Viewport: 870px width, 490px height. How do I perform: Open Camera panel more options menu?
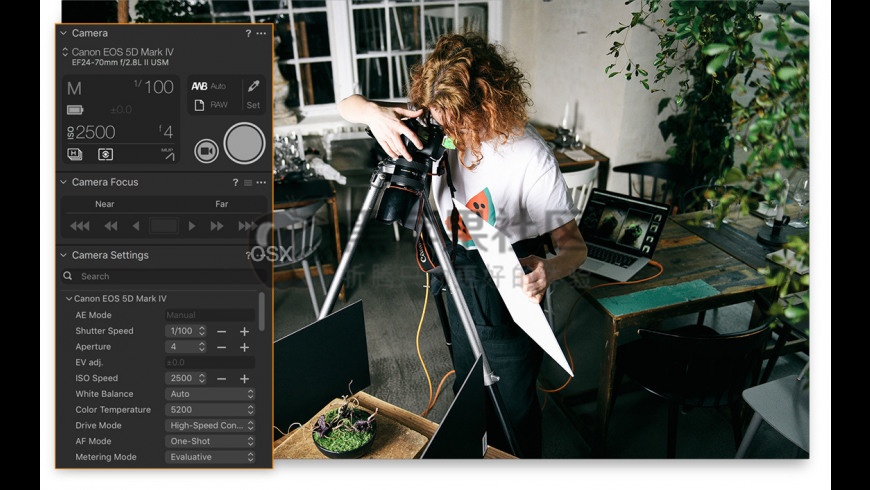tap(261, 33)
